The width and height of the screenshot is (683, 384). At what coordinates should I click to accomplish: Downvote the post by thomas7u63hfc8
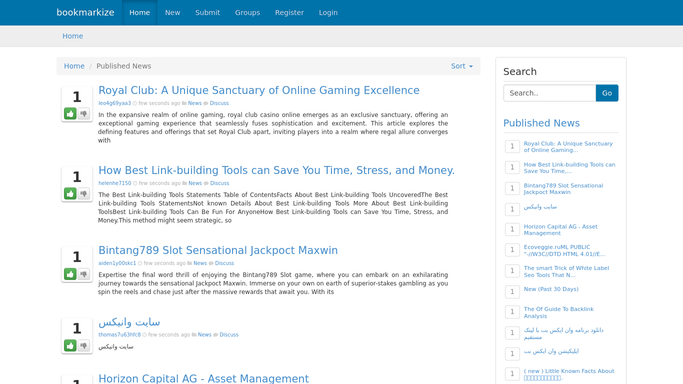tap(84, 345)
